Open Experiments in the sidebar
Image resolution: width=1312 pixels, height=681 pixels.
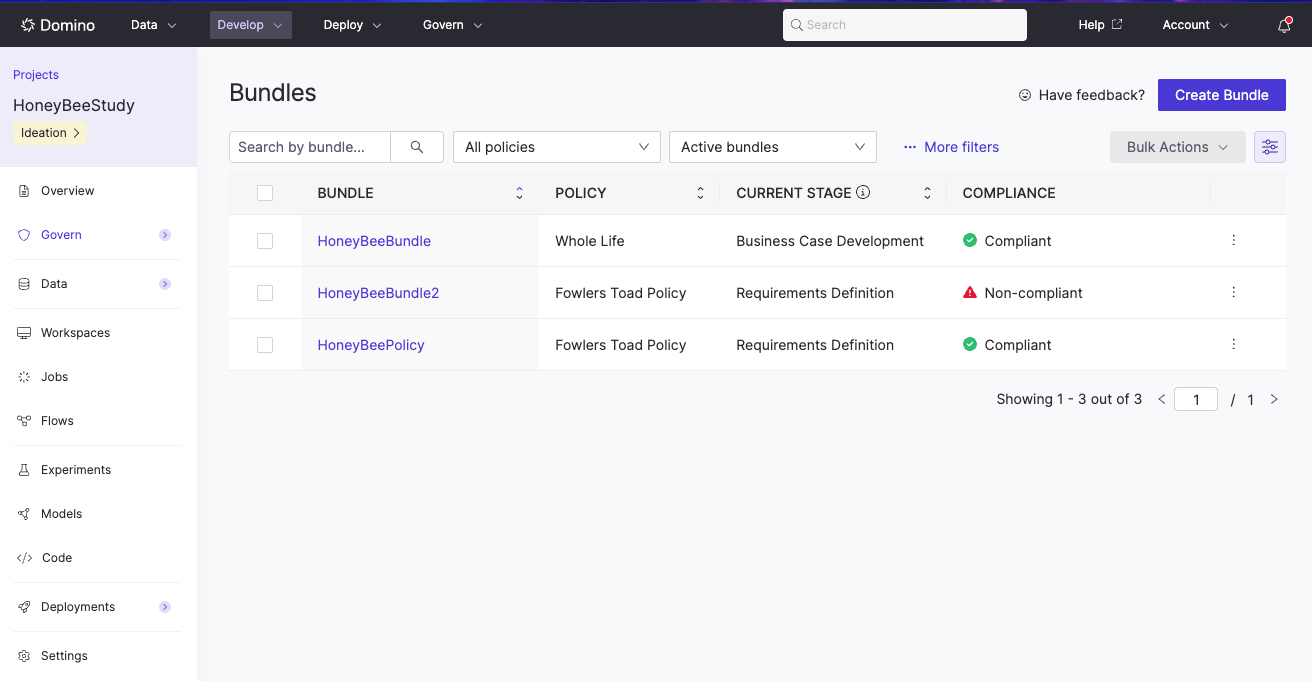click(75, 470)
